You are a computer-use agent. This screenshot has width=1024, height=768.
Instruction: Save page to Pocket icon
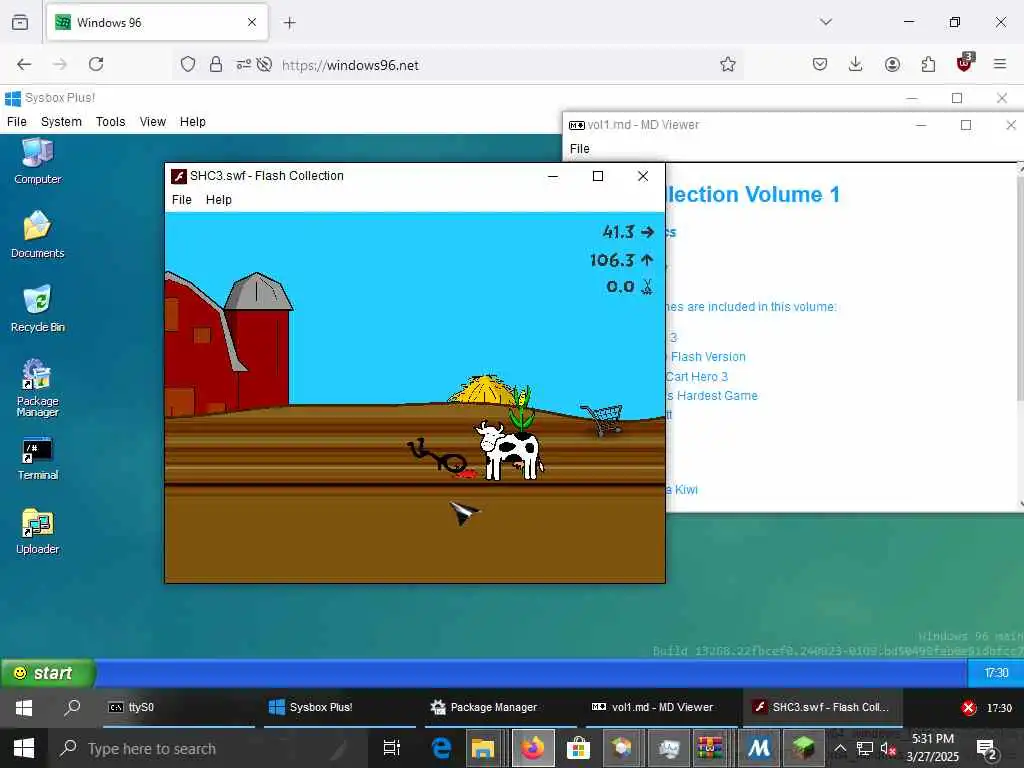click(820, 64)
